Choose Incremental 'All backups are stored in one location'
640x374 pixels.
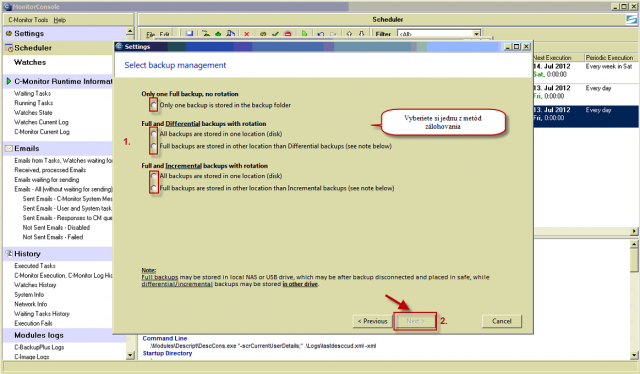click(x=153, y=176)
